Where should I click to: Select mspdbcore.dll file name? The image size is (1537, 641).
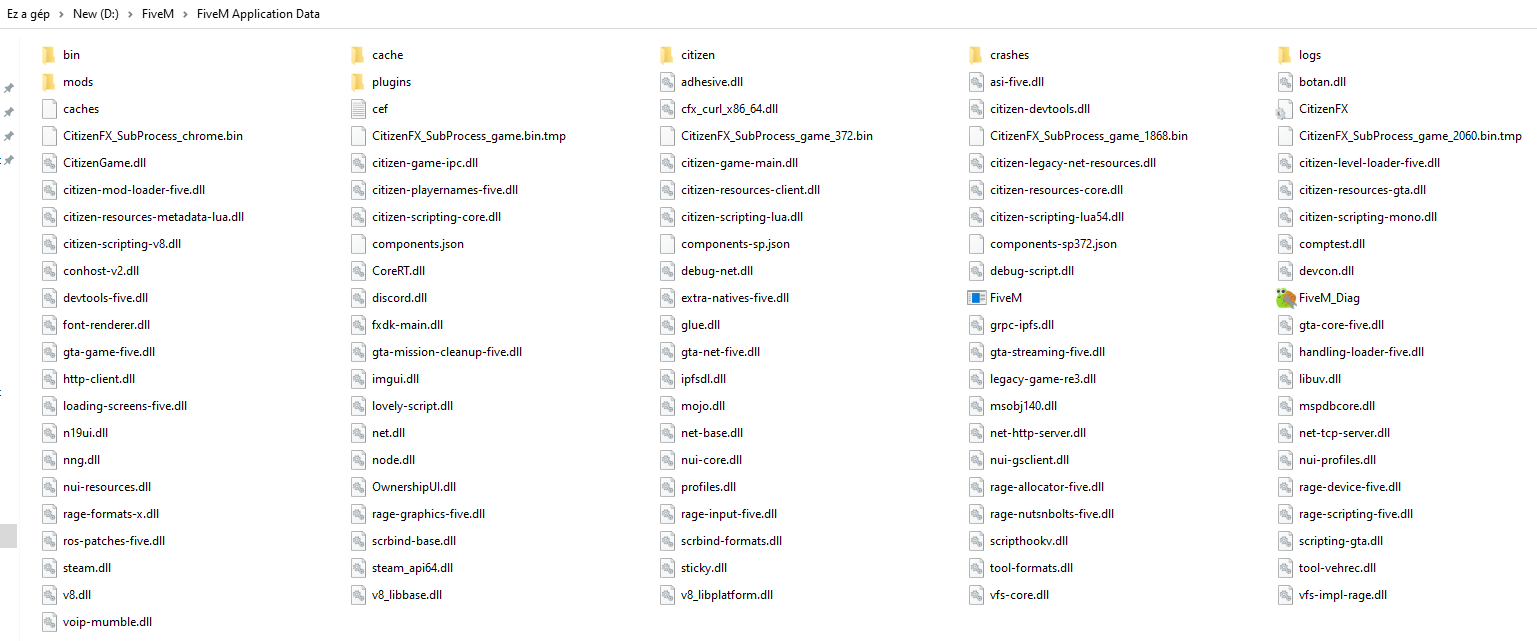click(1337, 406)
